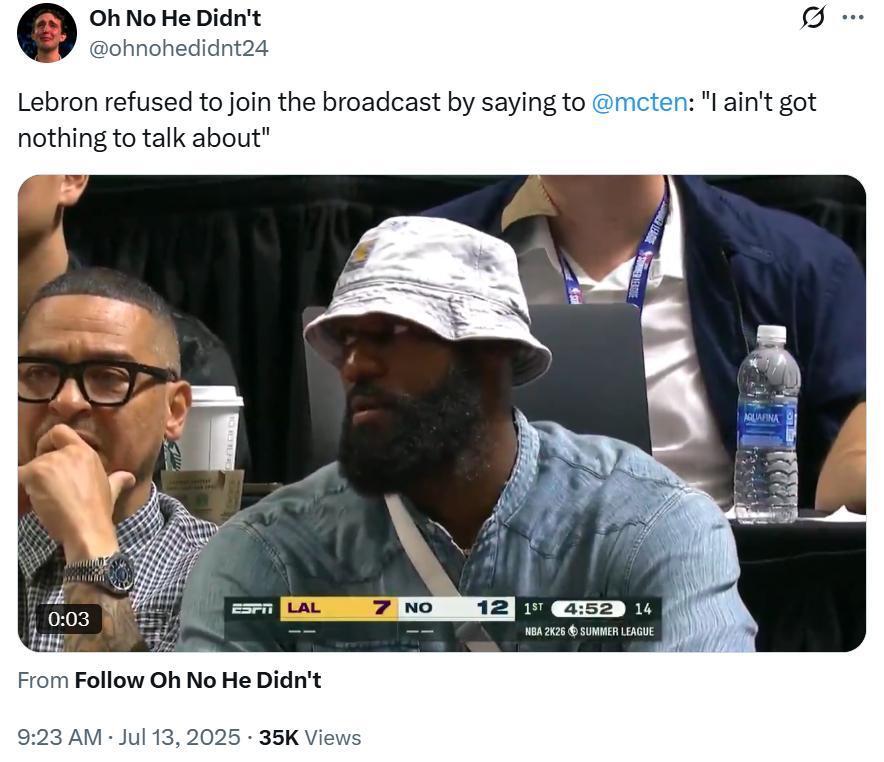Click the NO score of 12 on scoreboard
Image resolution: width=884 pixels, height=762 pixels.
click(x=492, y=608)
